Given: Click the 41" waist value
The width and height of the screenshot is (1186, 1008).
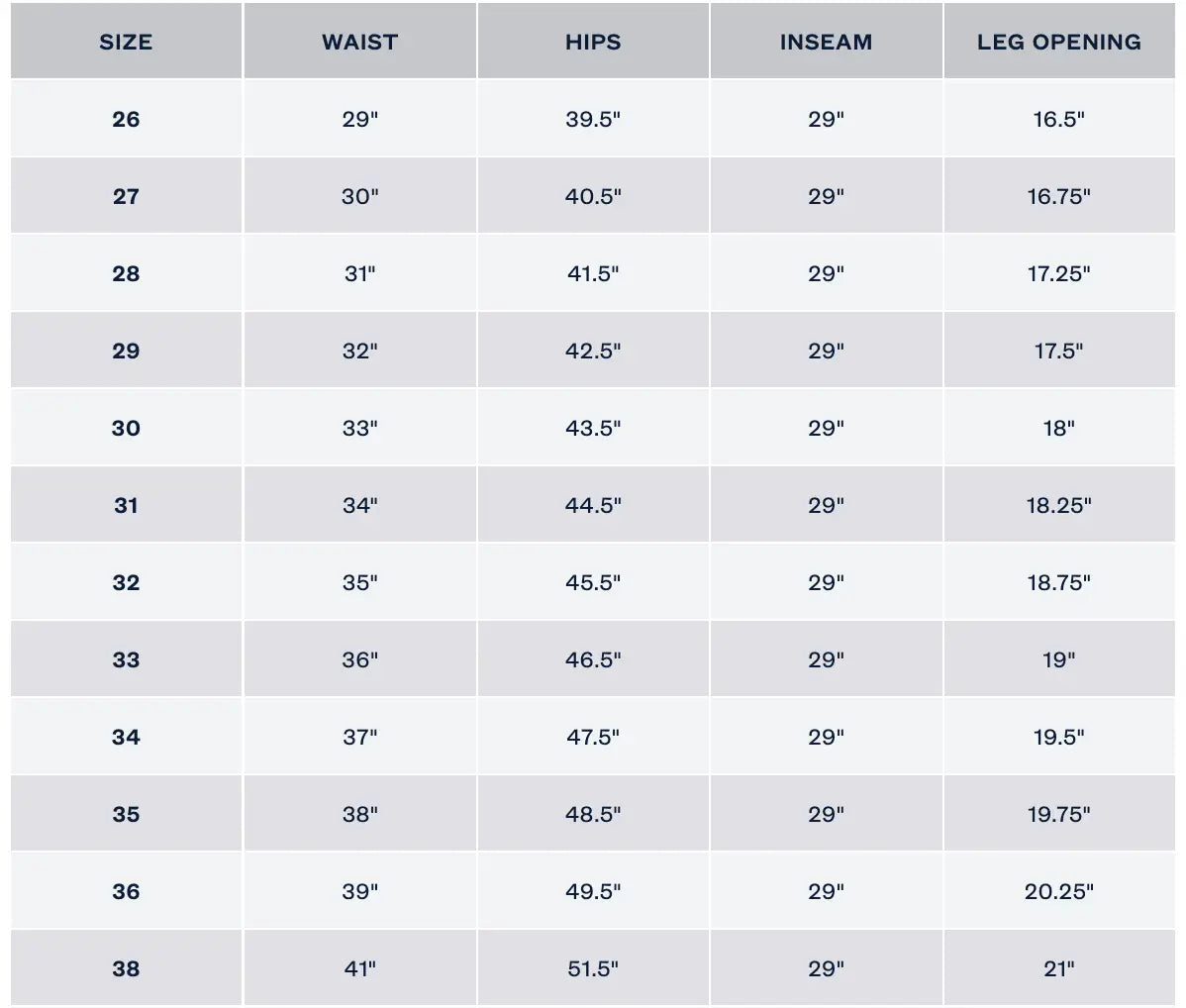Looking at the screenshot, I should coord(359,968).
